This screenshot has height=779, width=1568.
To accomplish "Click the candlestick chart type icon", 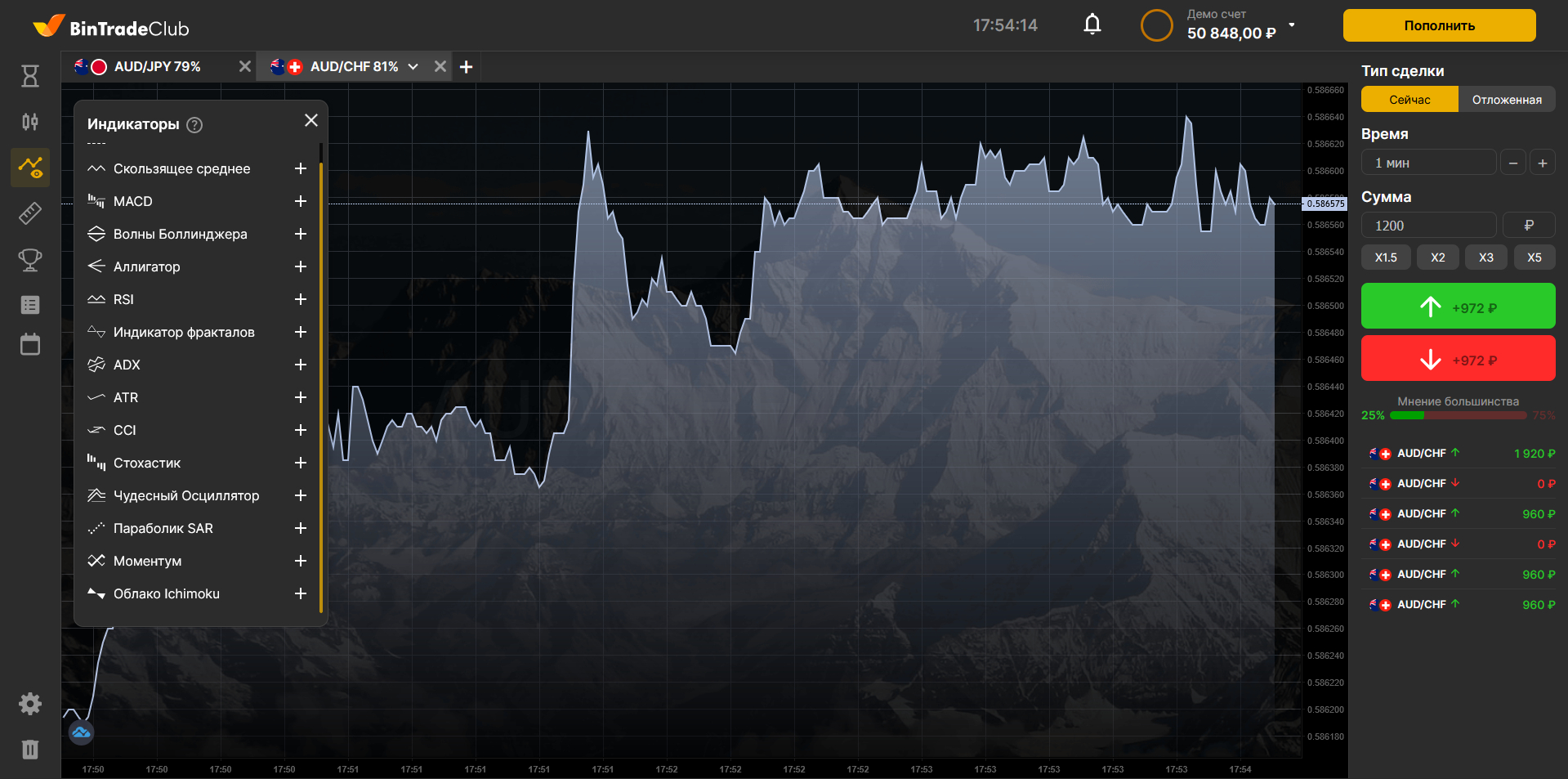I will [30, 122].
